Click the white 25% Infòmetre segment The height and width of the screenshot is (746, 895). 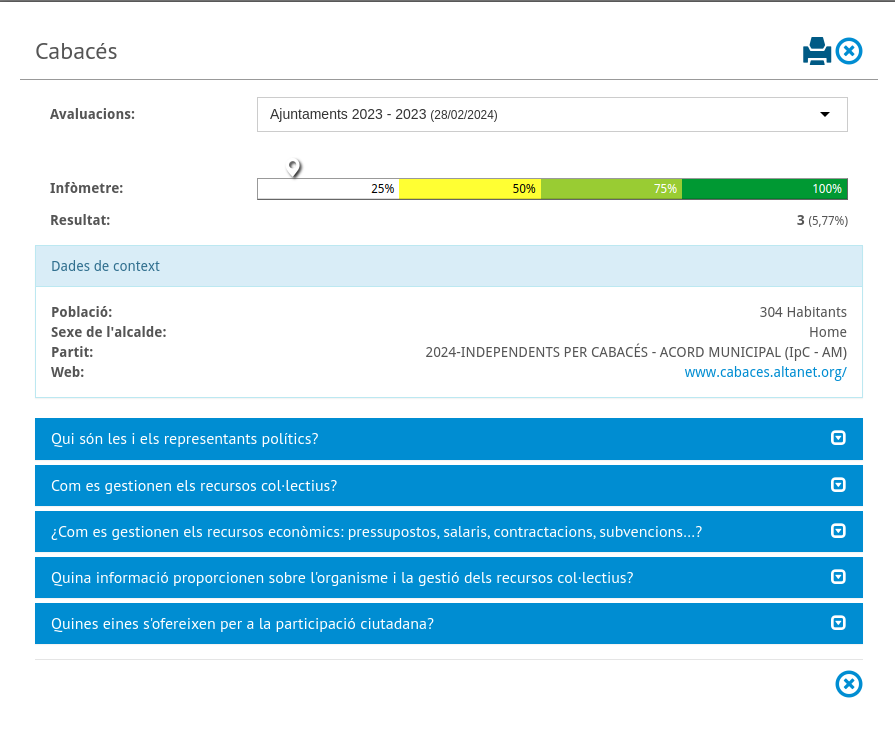328,189
